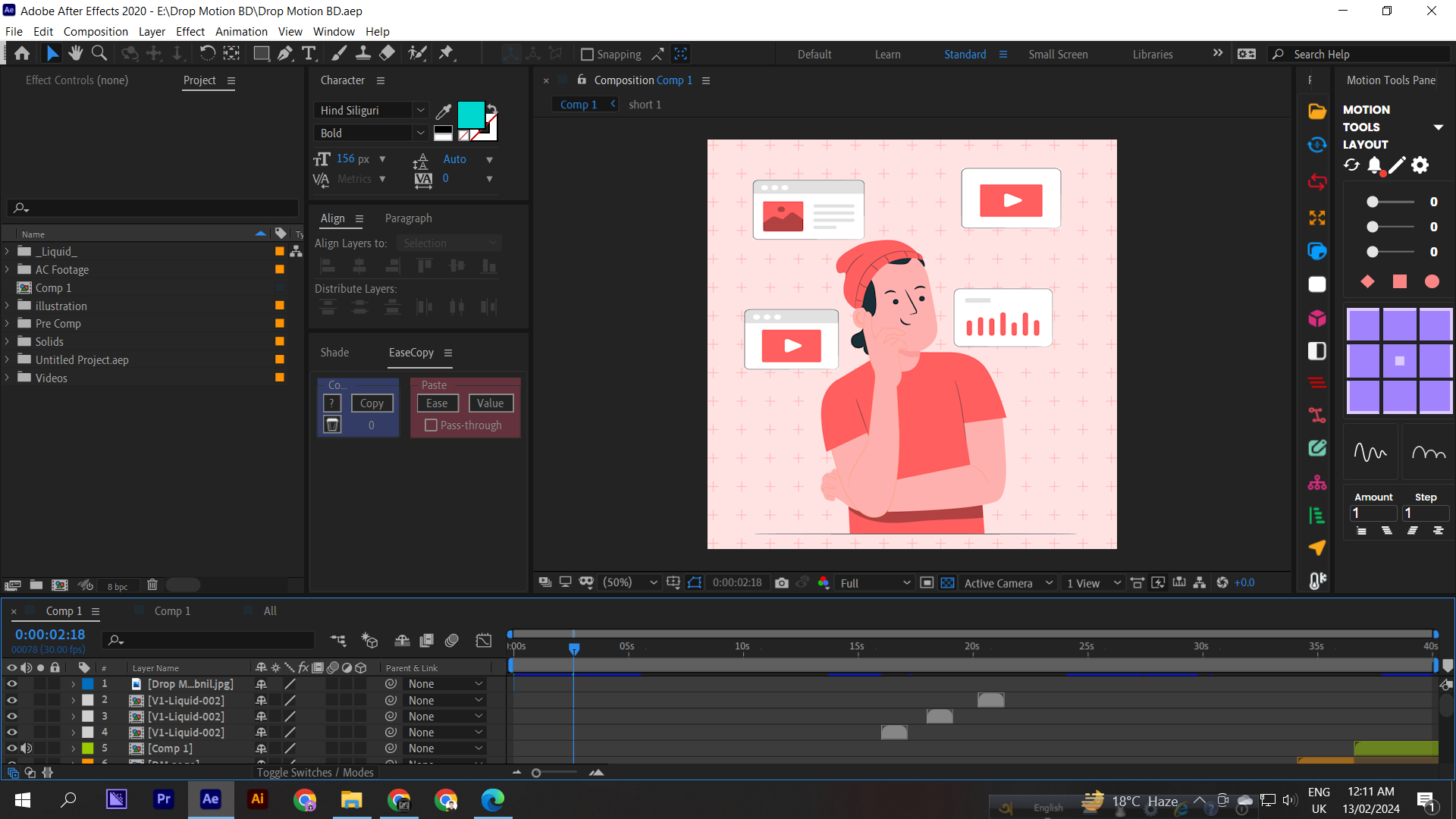
Task: Select the Puppet Pin tool
Action: pyautogui.click(x=447, y=53)
